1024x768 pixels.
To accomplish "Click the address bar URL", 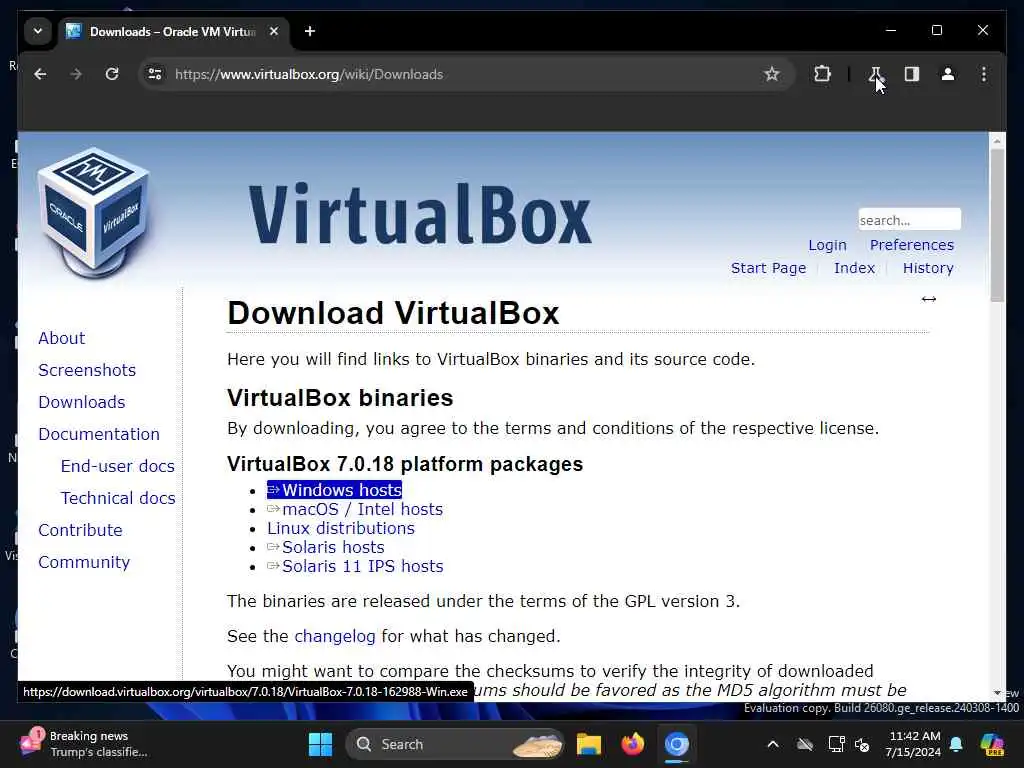I will click(x=309, y=74).
